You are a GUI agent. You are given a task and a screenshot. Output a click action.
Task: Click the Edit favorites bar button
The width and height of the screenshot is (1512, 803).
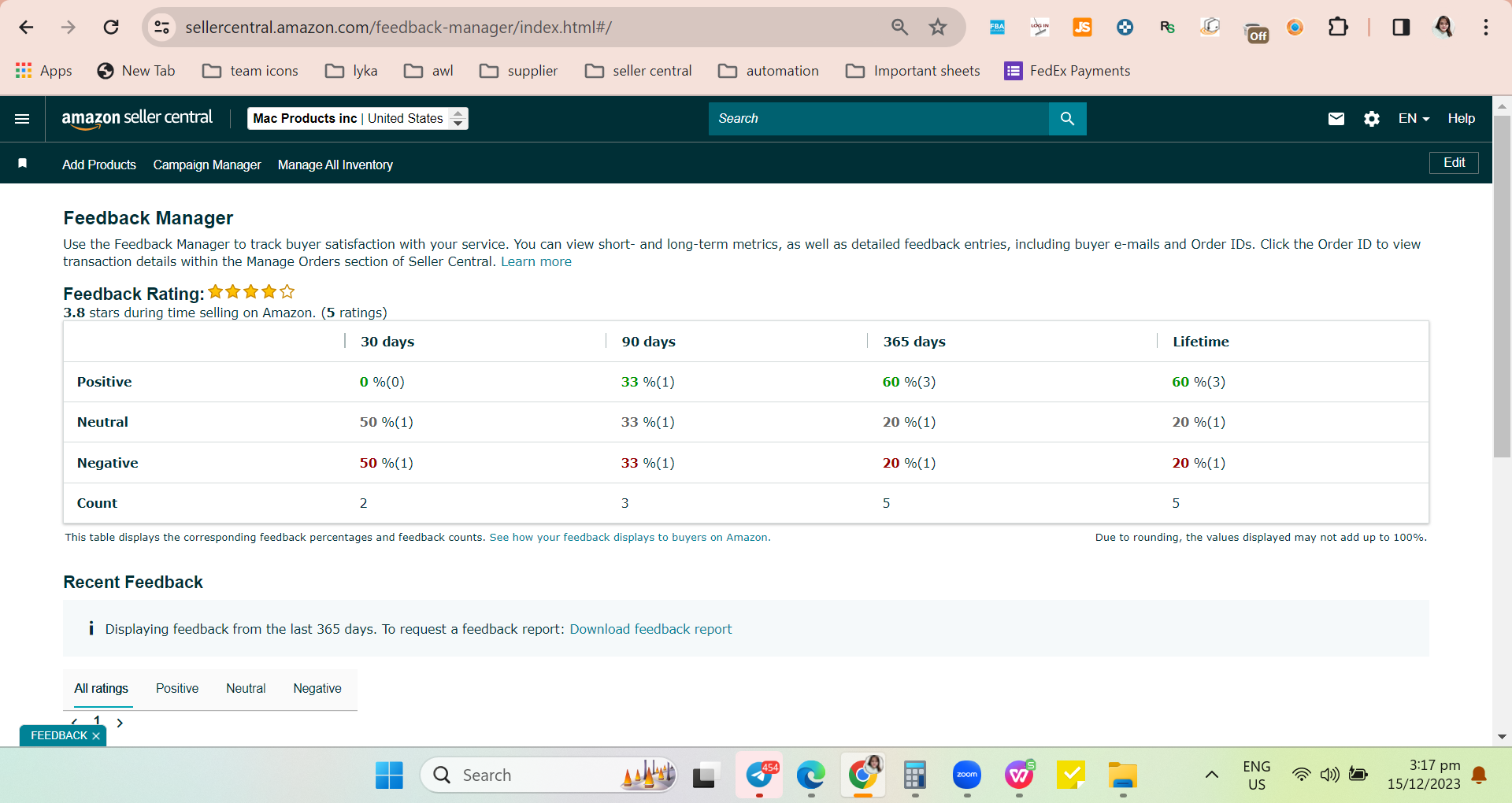coord(1454,163)
